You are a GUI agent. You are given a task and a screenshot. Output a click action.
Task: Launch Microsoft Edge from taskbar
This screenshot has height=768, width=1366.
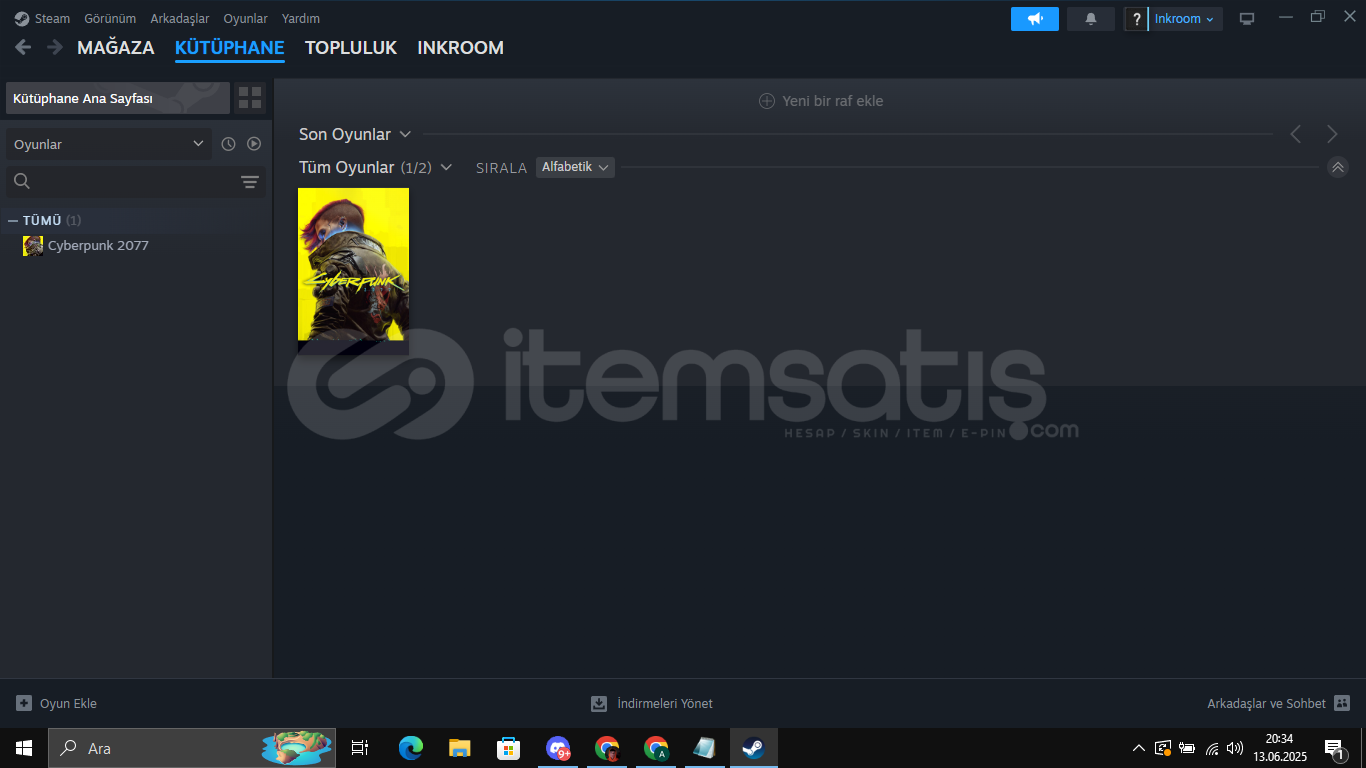pos(410,748)
